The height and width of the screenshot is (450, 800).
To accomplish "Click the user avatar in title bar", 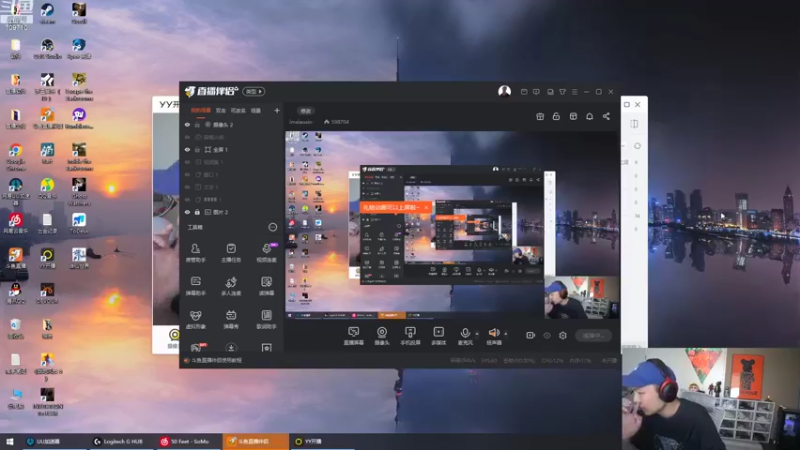I will click(x=504, y=91).
